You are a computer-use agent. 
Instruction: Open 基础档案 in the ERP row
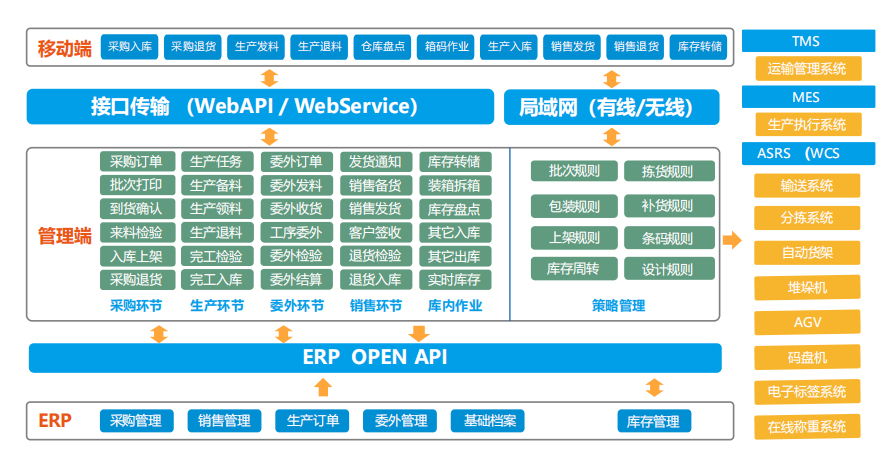490,421
